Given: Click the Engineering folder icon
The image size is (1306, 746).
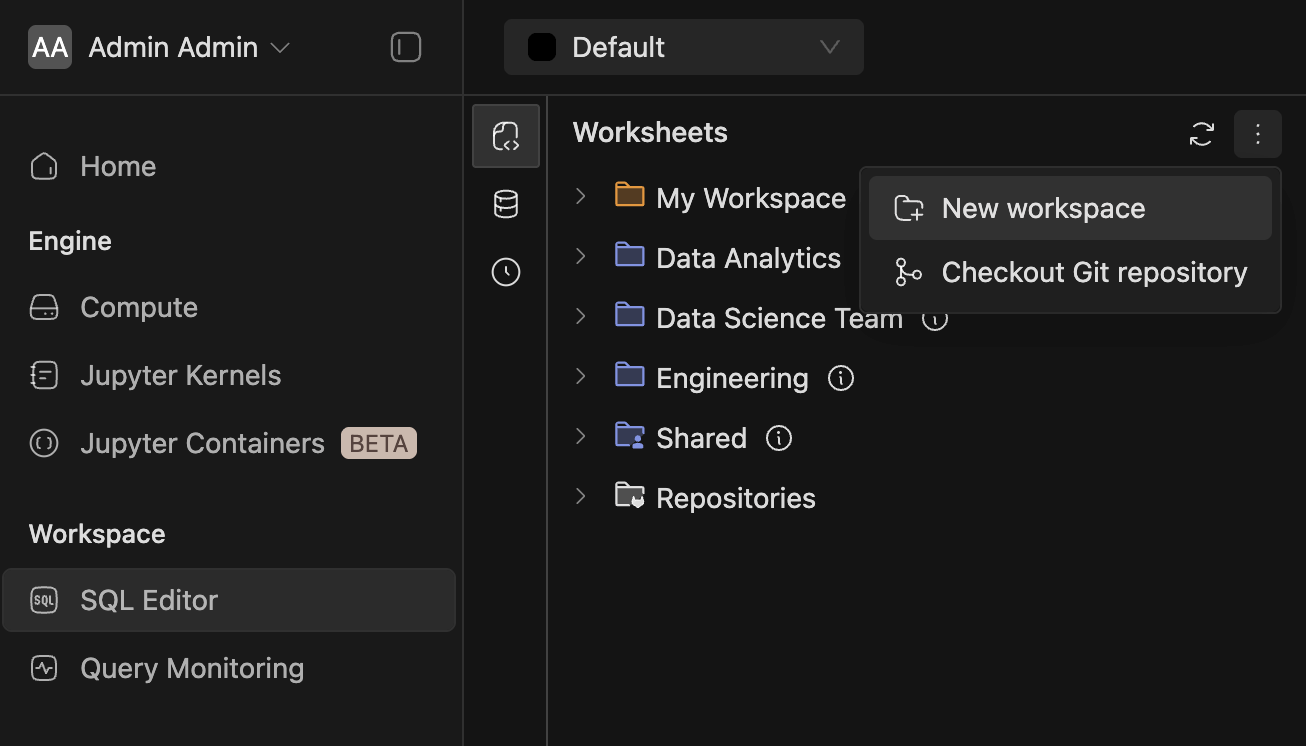Looking at the screenshot, I should click(630, 374).
